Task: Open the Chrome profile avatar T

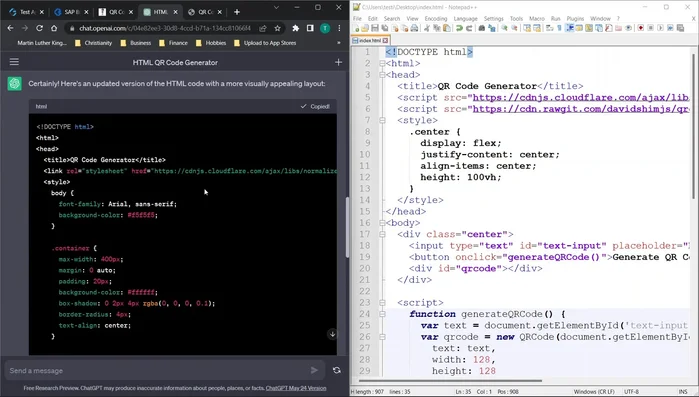Action: (325, 28)
